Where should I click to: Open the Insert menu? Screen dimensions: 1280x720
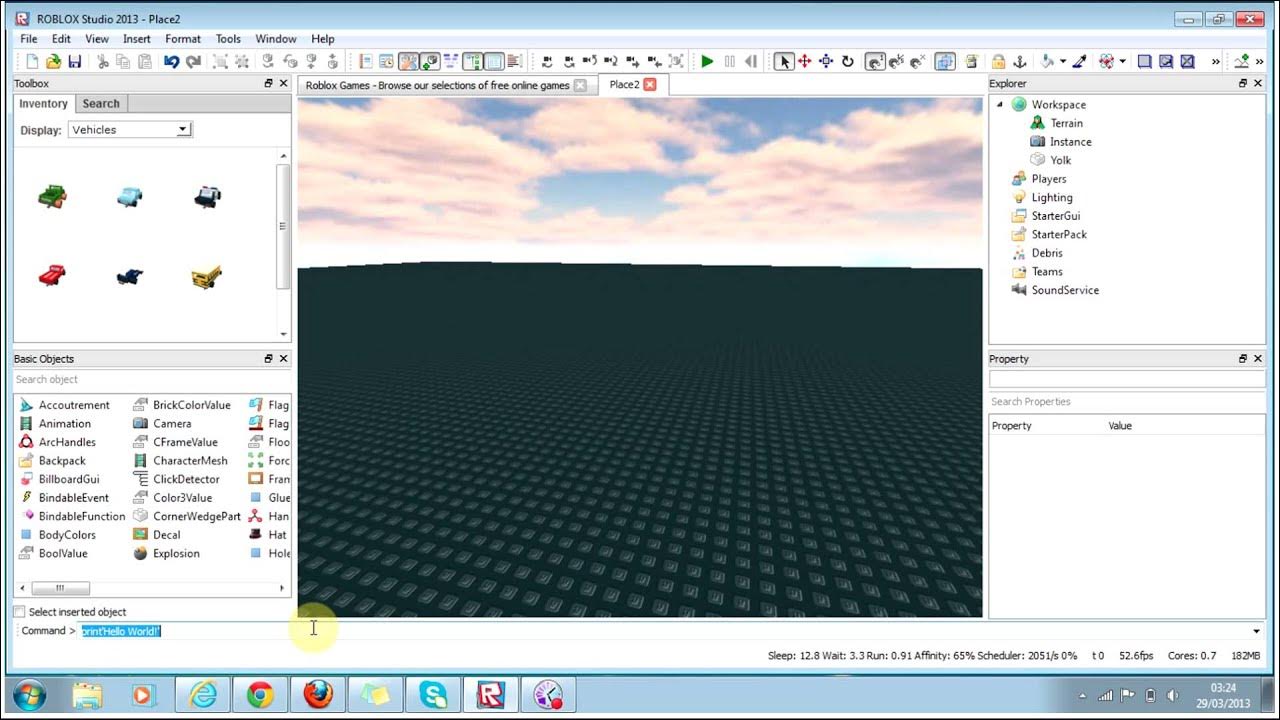[x=137, y=39]
